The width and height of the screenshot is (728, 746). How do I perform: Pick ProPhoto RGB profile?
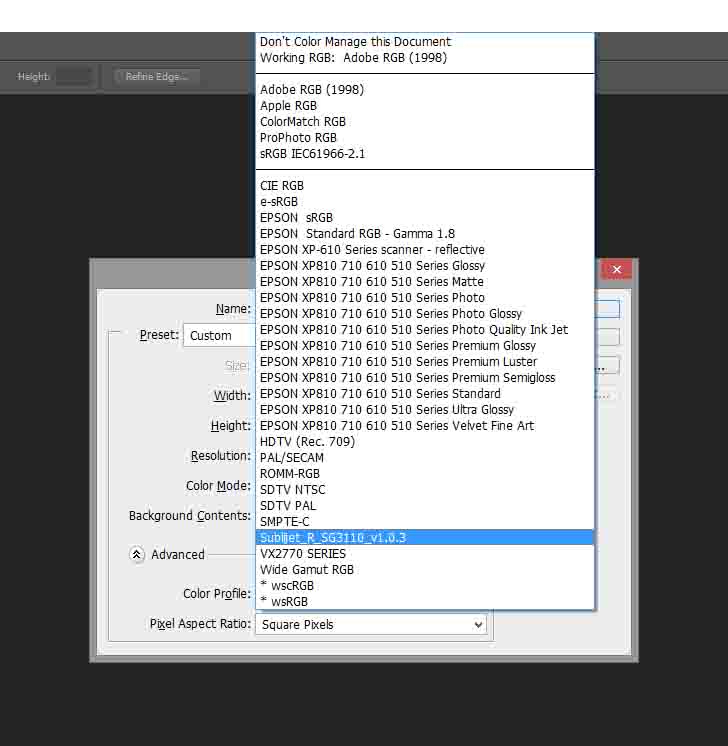pyautogui.click(x=425, y=138)
